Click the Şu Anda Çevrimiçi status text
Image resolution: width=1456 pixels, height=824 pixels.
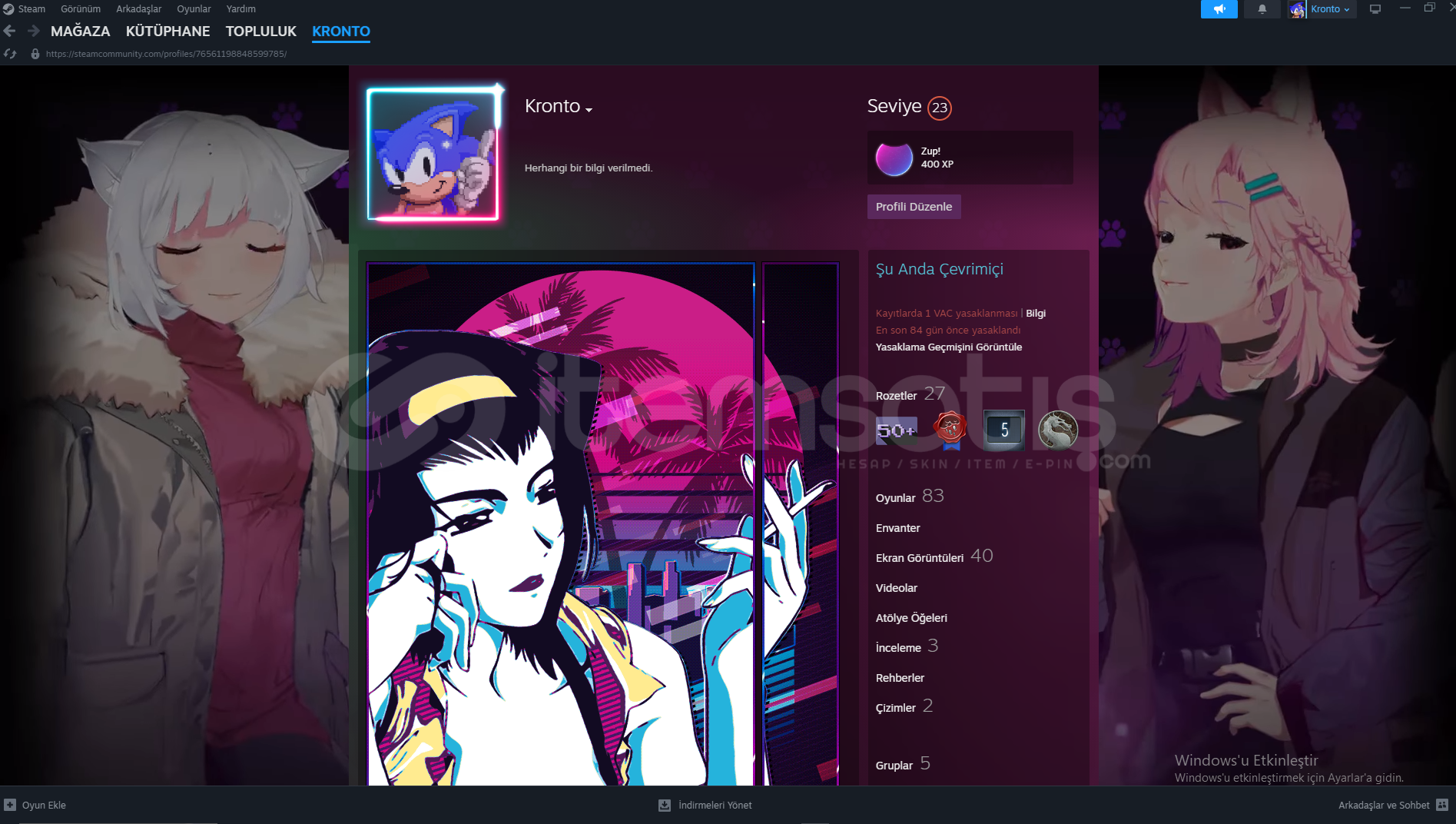(x=940, y=269)
